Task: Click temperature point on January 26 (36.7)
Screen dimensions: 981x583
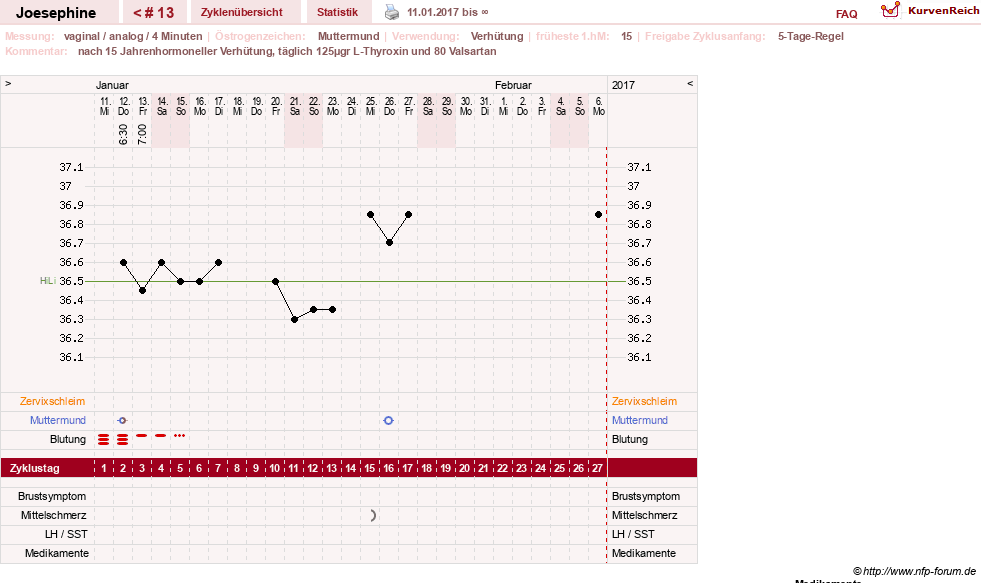Action: click(390, 243)
